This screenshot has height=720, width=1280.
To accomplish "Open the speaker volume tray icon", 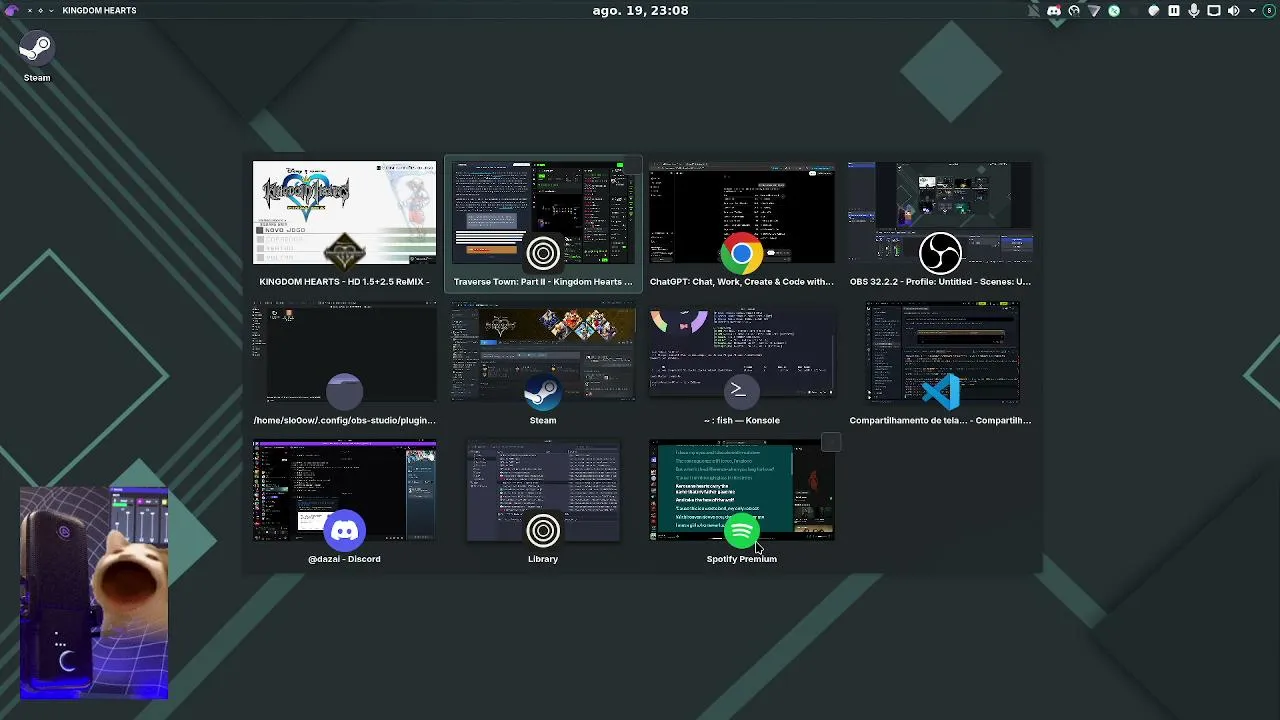I will point(1234,11).
